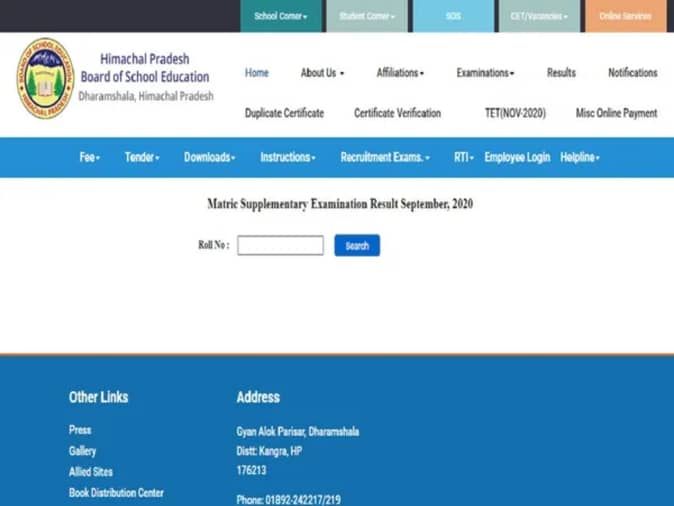Go to Certificate Verification
Screen dimensions: 674x506
(397, 113)
